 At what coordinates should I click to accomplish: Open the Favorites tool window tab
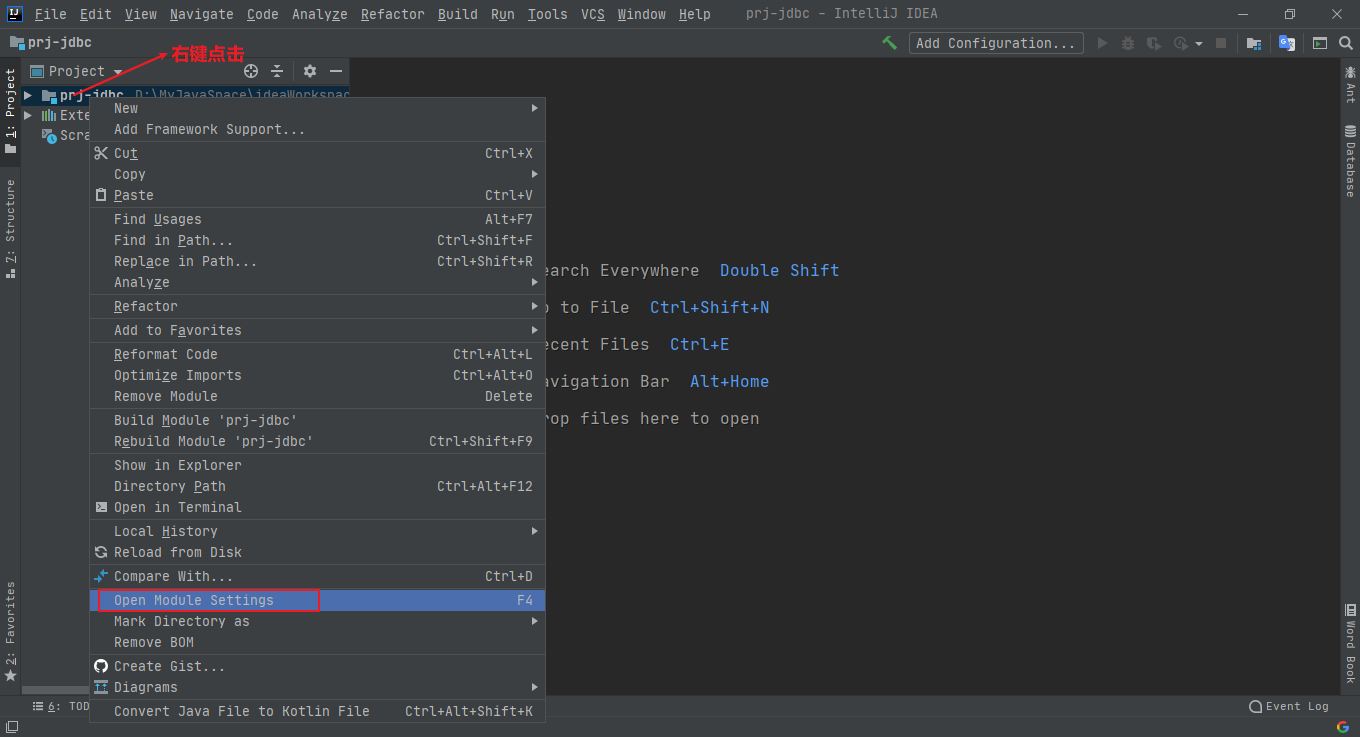(x=10, y=632)
